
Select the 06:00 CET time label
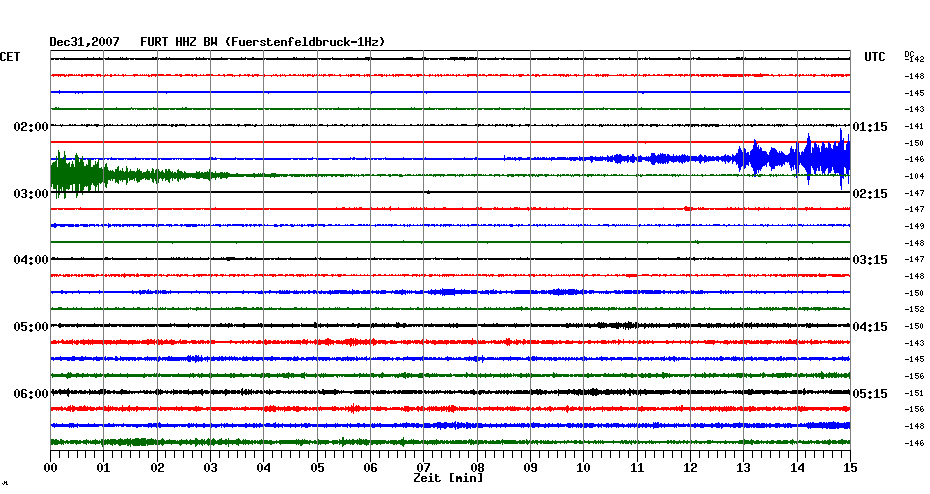[x=31, y=394]
